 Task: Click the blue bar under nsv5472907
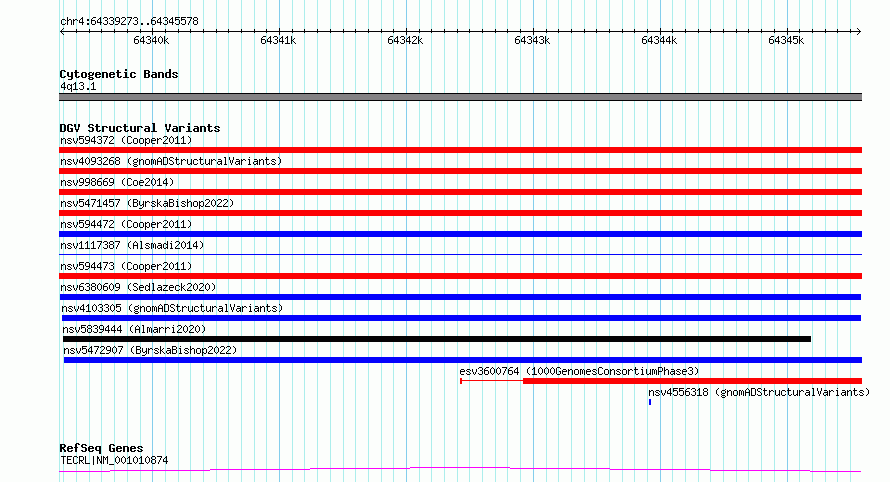[x=463, y=360]
